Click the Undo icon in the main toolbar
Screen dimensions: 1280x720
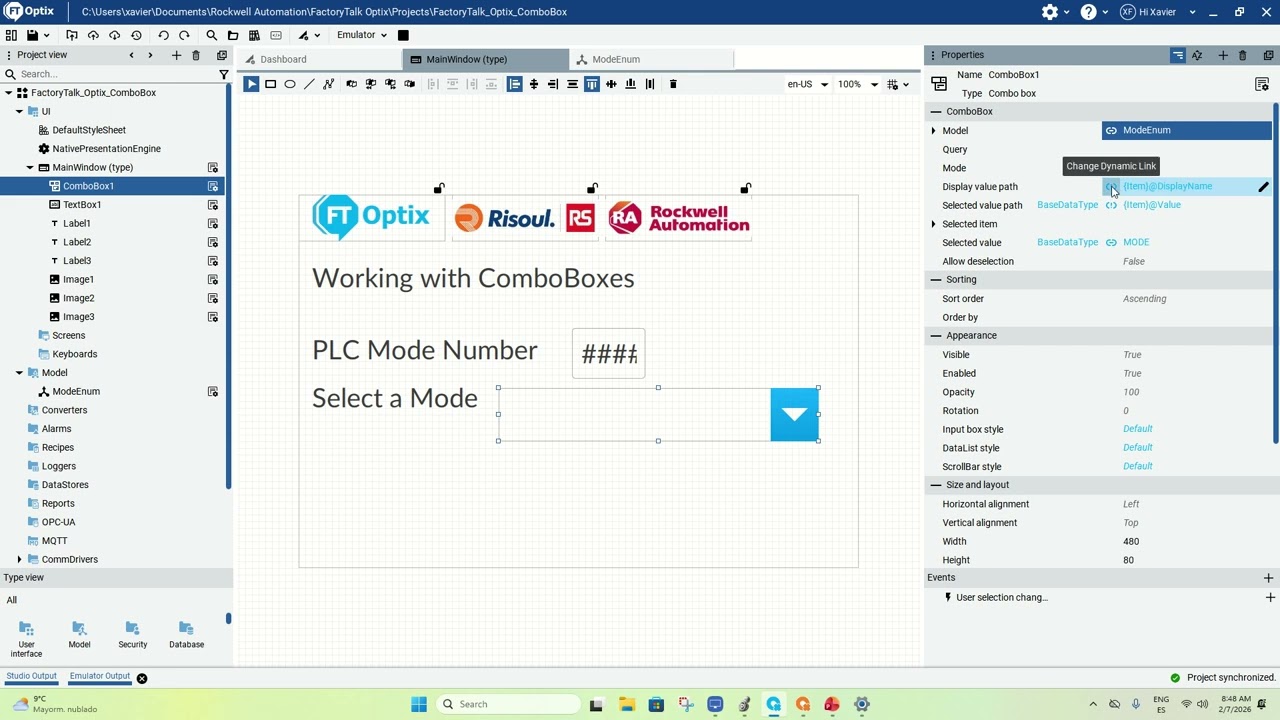163,35
